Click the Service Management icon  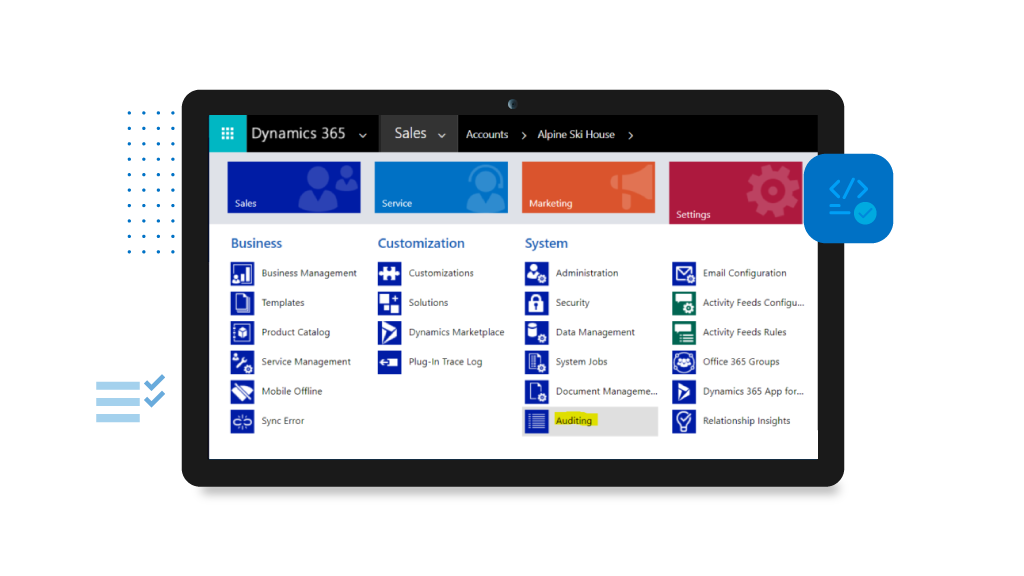pyautogui.click(x=242, y=362)
